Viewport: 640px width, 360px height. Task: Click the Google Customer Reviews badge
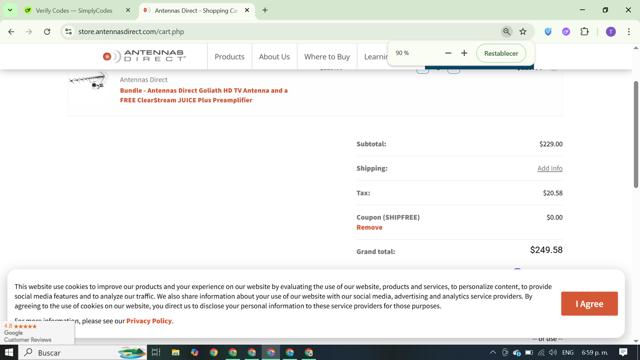38,333
